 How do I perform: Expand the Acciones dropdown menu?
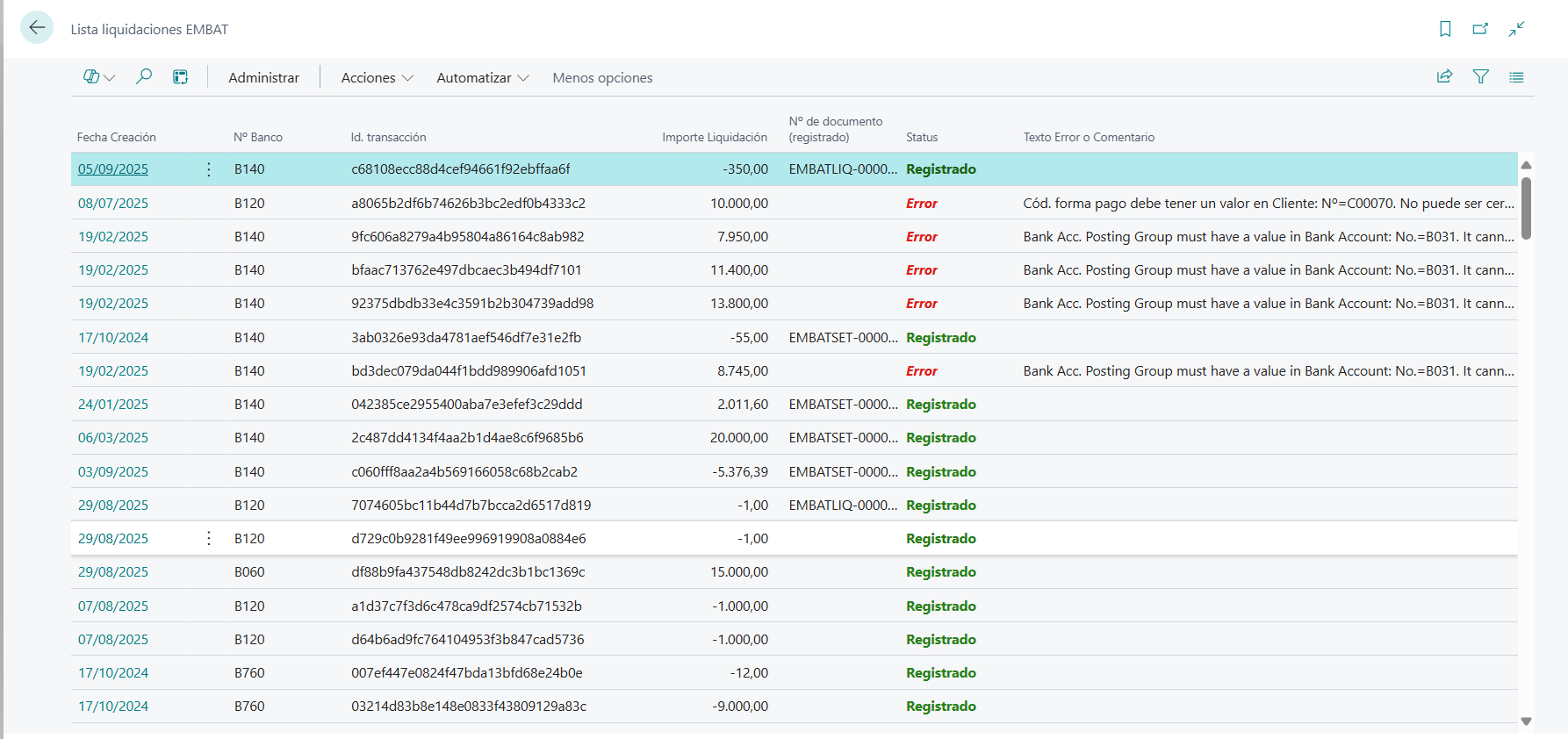377,78
